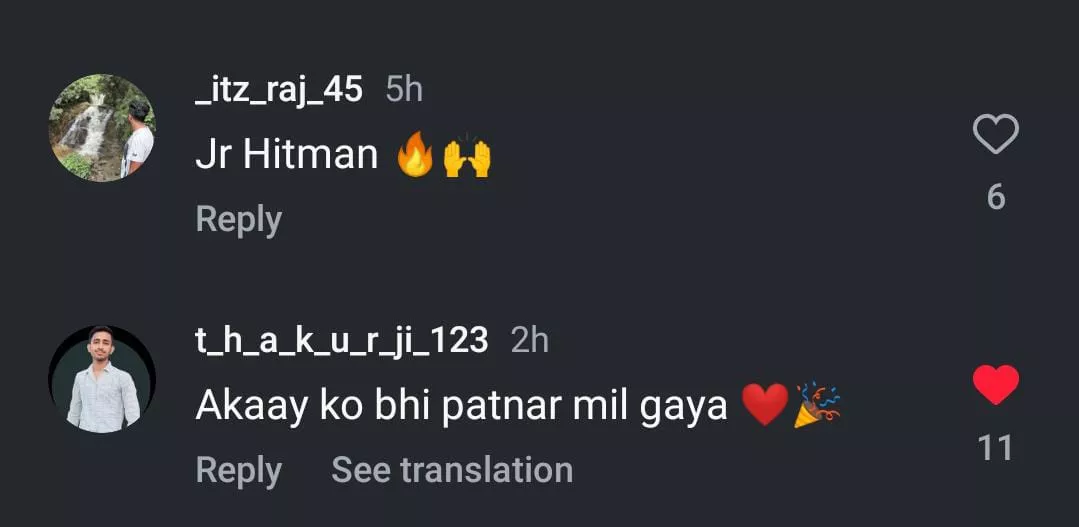Click the 5h timestamp

click(404, 90)
